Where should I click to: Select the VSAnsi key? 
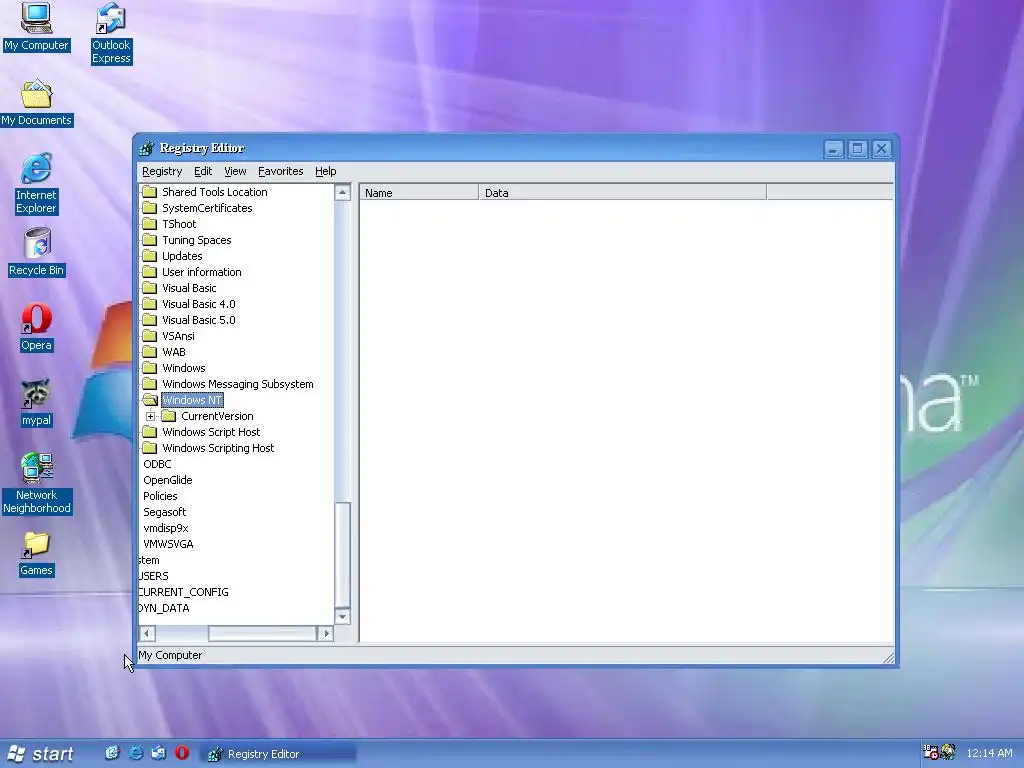[x=178, y=336]
